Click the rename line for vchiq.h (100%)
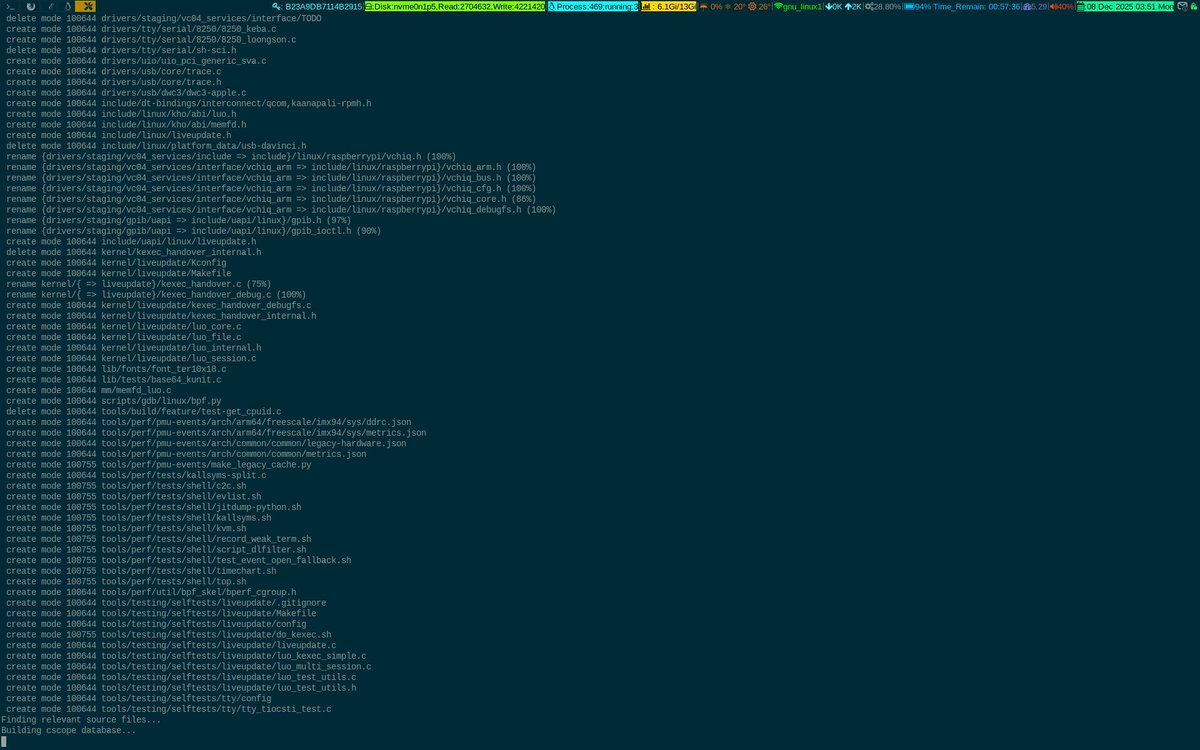The height and width of the screenshot is (750, 1200). [231, 157]
